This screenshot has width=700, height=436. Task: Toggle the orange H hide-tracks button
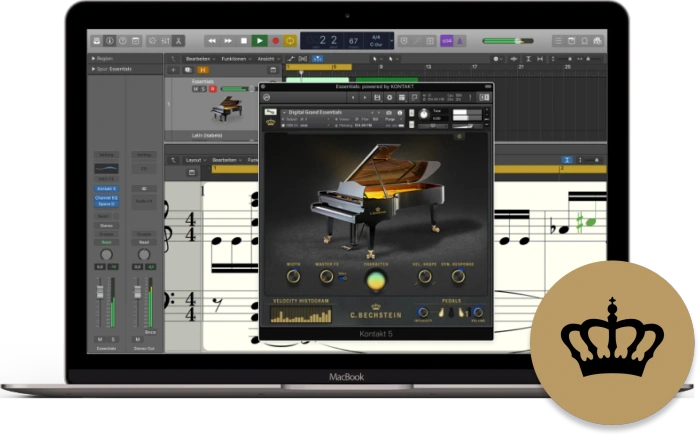click(203, 70)
